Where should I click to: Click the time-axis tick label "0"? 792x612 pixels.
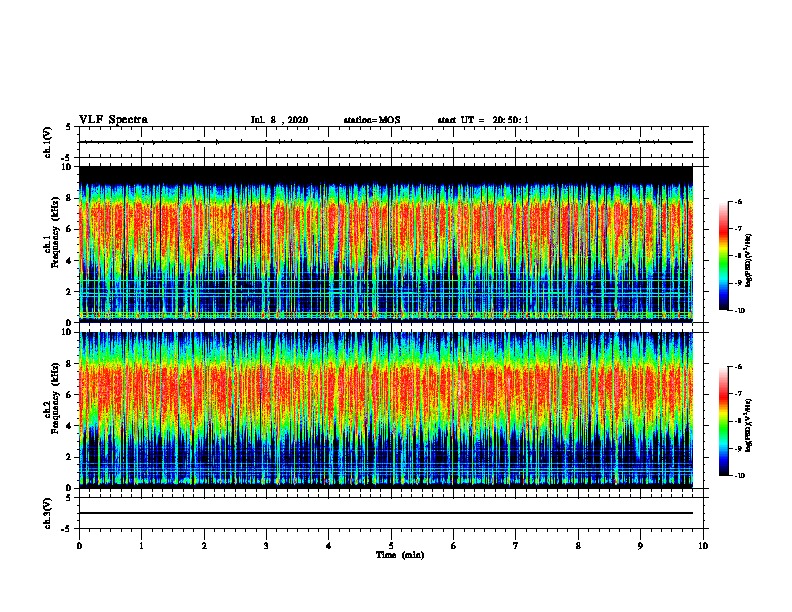[79, 546]
